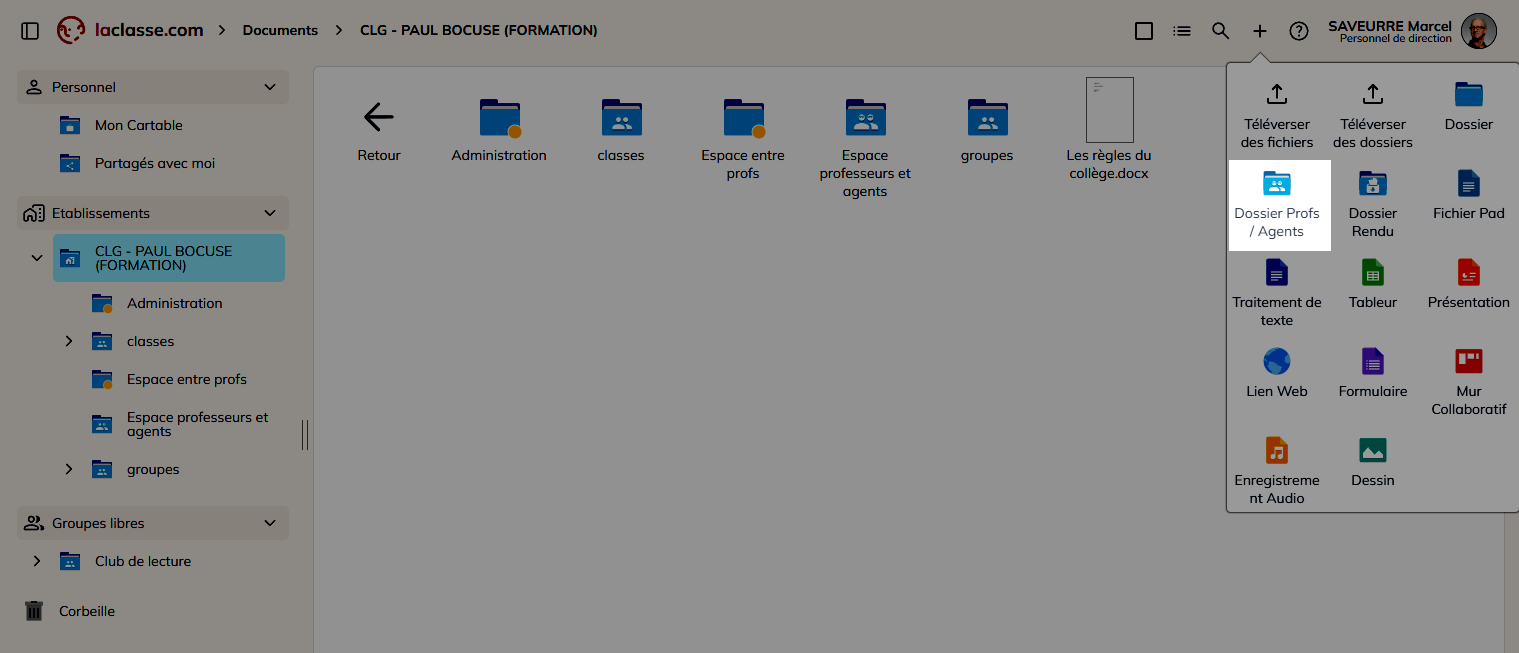Select CLG - PAUL BOCUSE (FORMATION) in sidebar
The image size is (1519, 653).
pyautogui.click(x=169, y=258)
